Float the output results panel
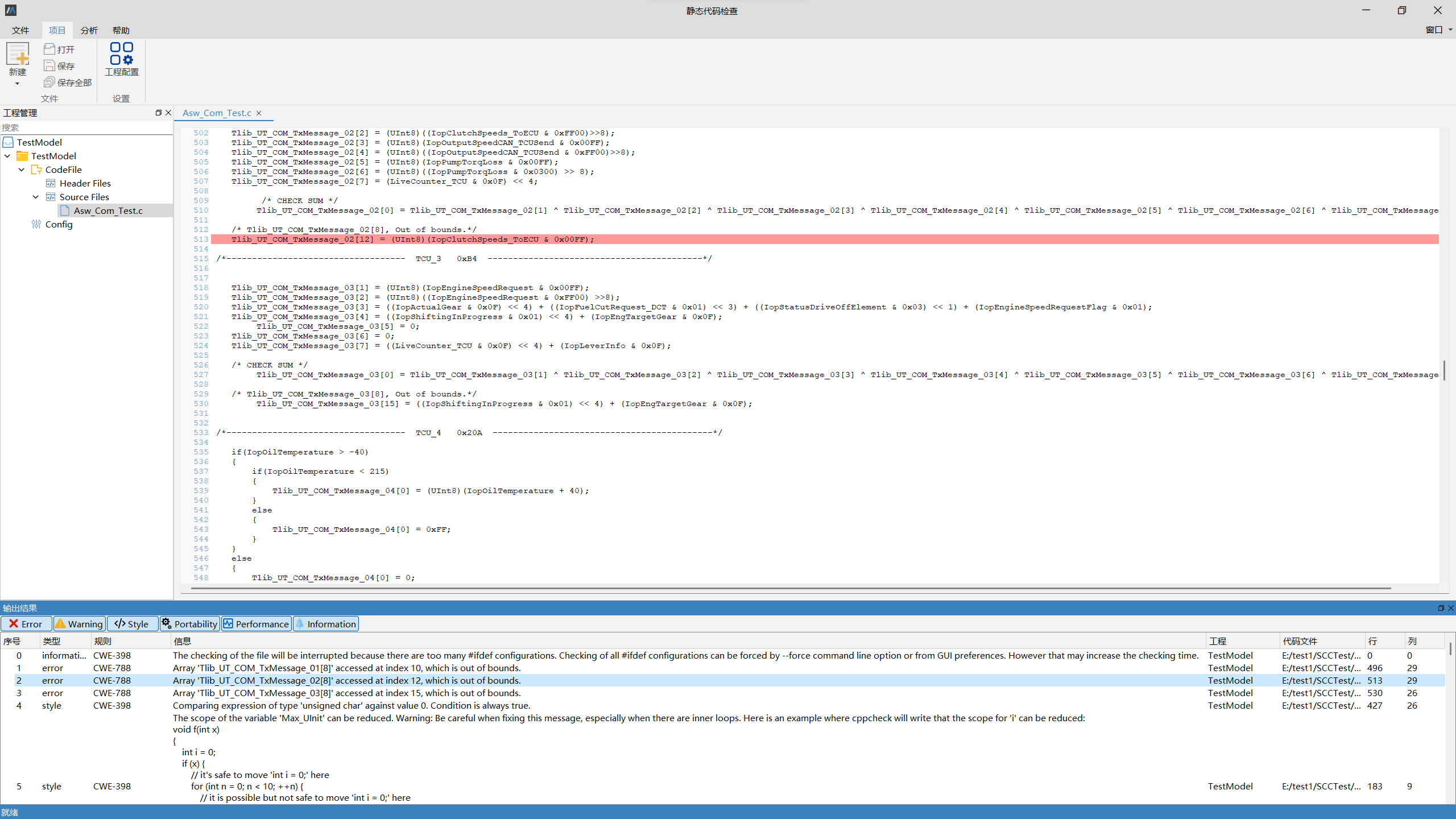 tap(1441, 608)
